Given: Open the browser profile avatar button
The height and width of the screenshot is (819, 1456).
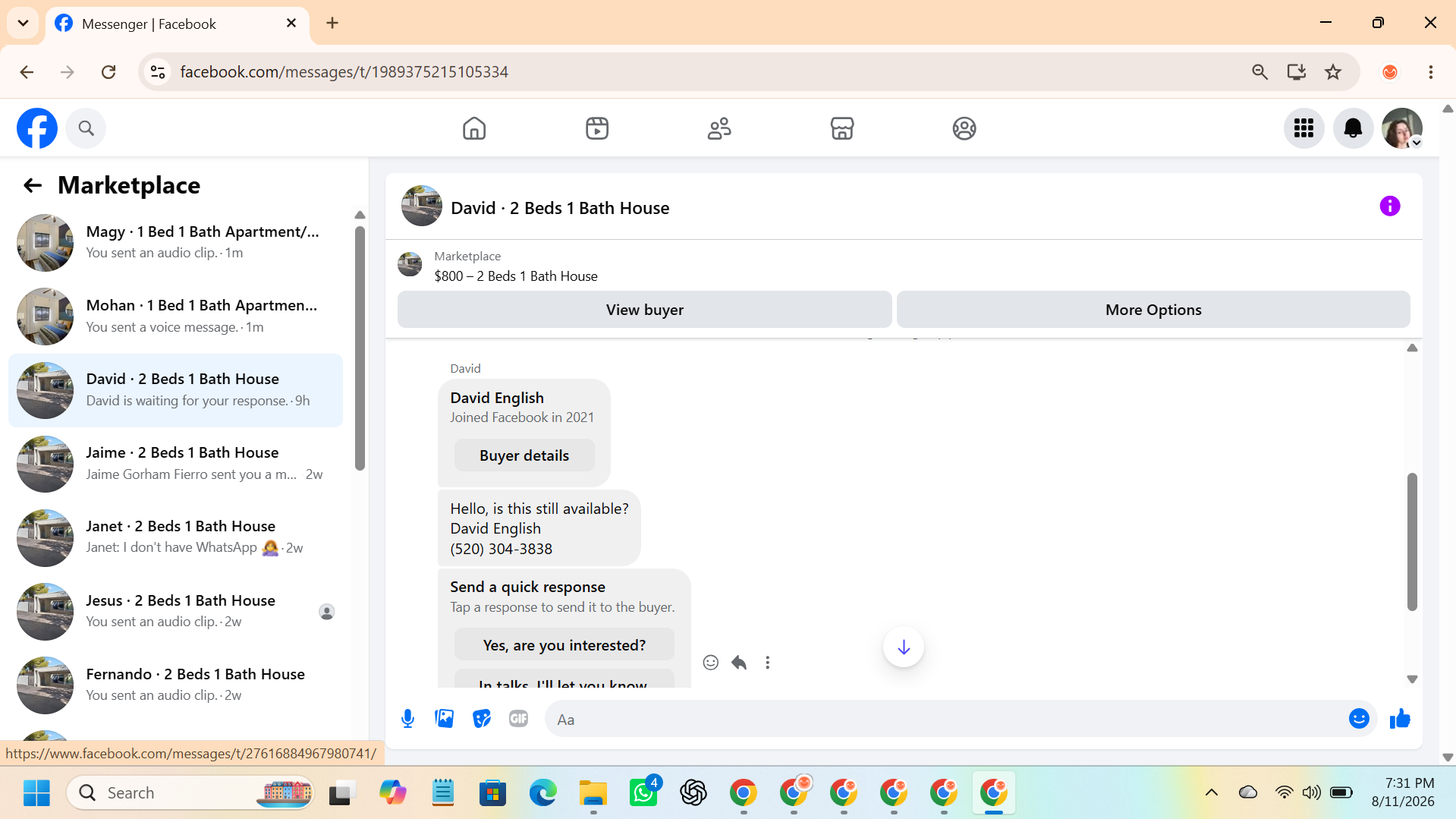Looking at the screenshot, I should (x=1389, y=72).
